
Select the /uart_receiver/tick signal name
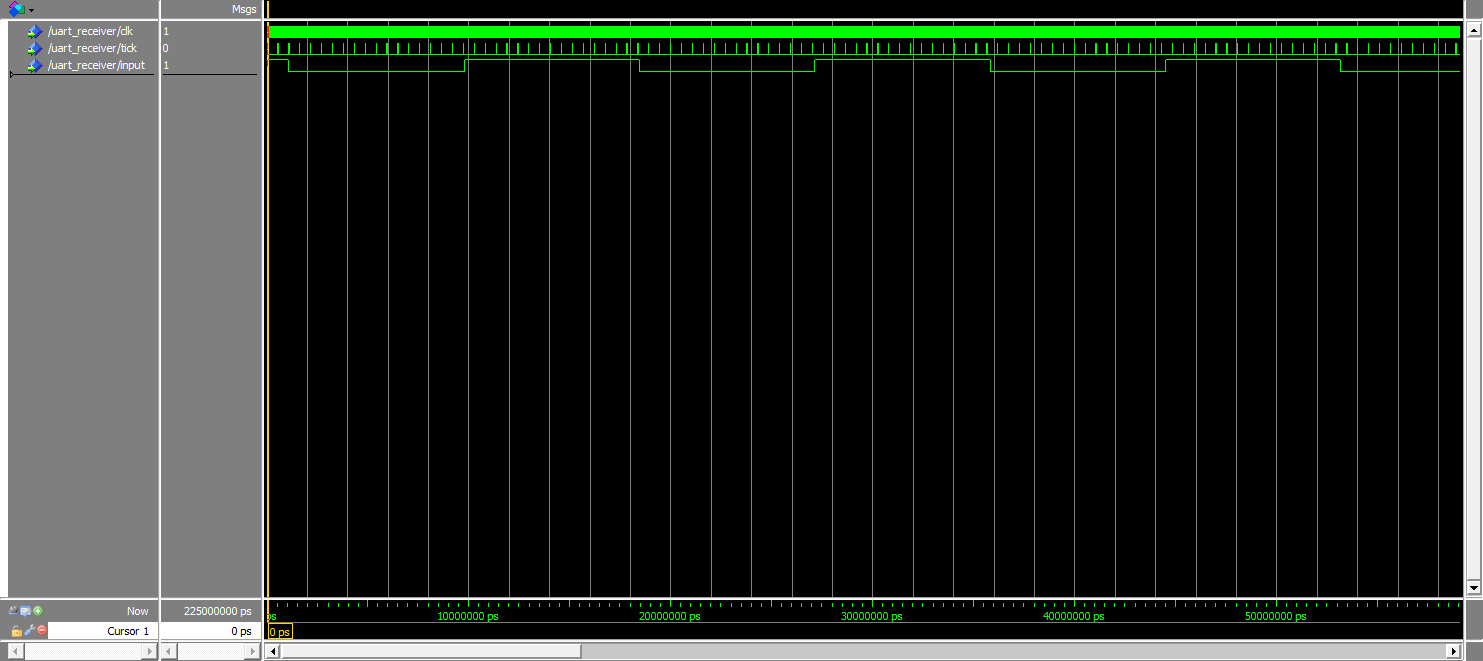click(92, 48)
